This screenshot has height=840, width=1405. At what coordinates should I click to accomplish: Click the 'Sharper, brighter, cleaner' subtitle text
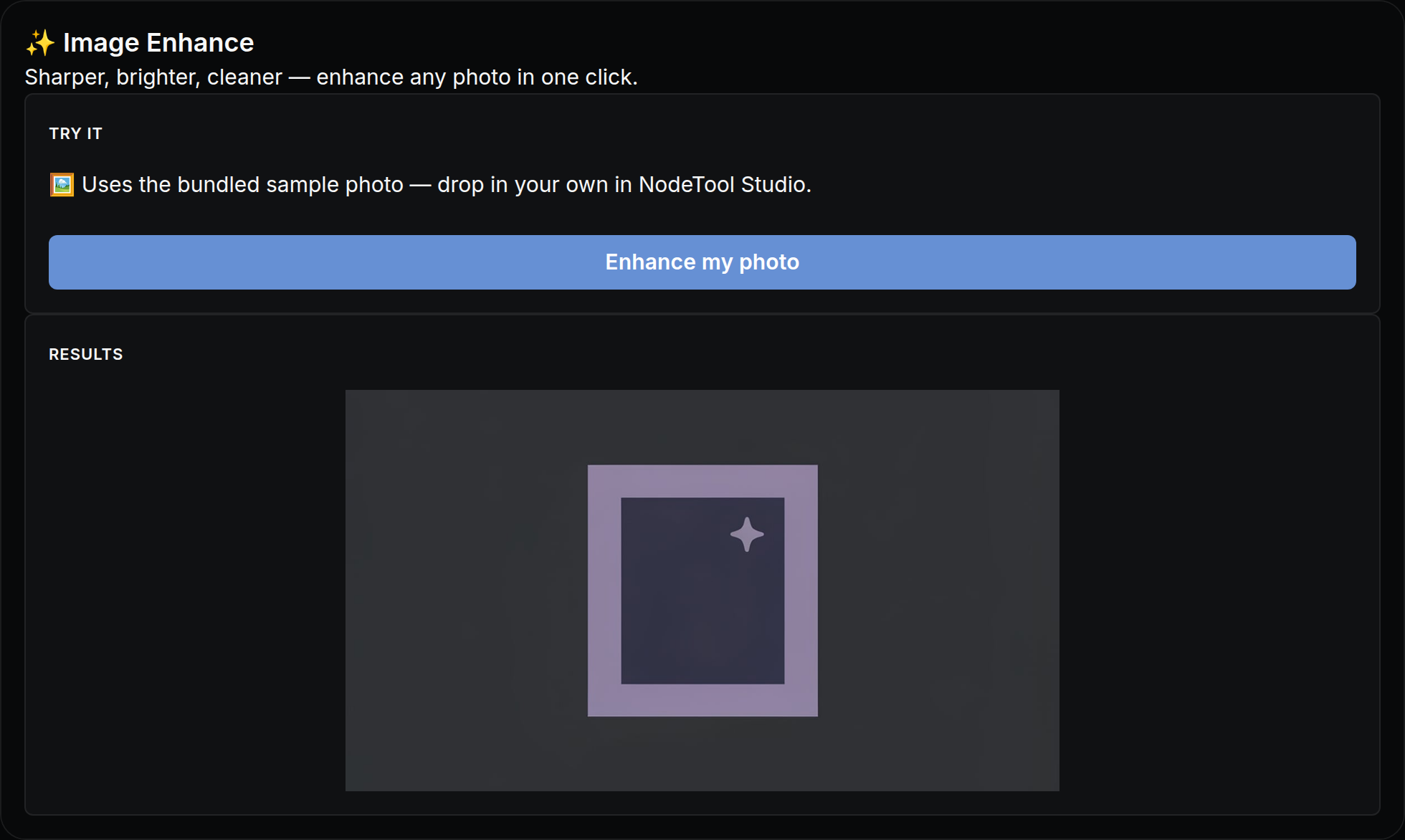pos(331,77)
